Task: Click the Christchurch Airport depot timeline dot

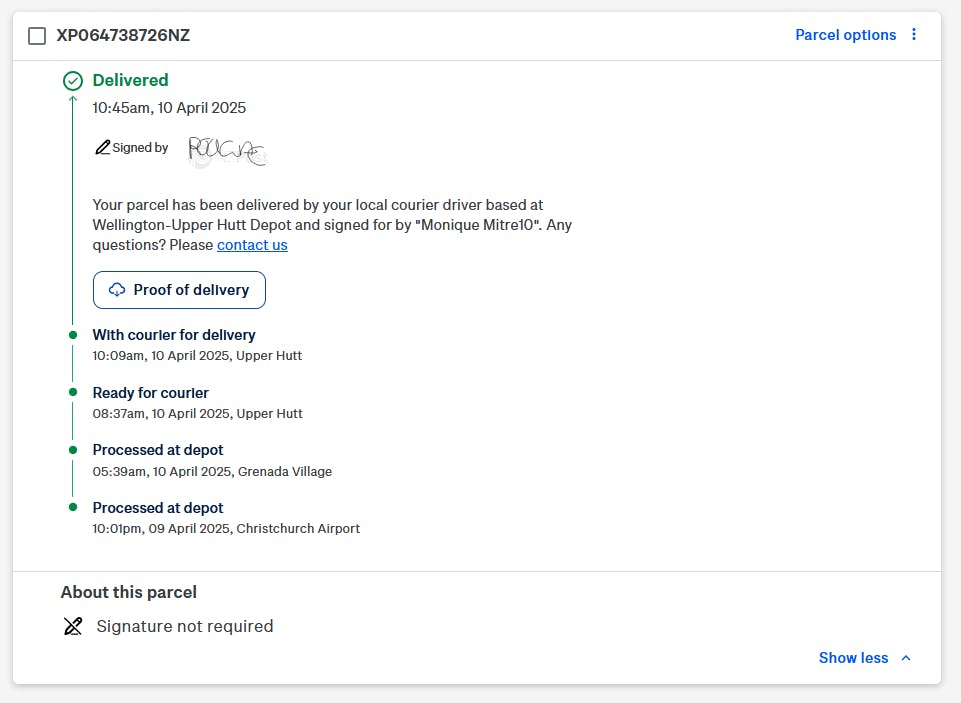Action: pyautogui.click(x=73, y=508)
